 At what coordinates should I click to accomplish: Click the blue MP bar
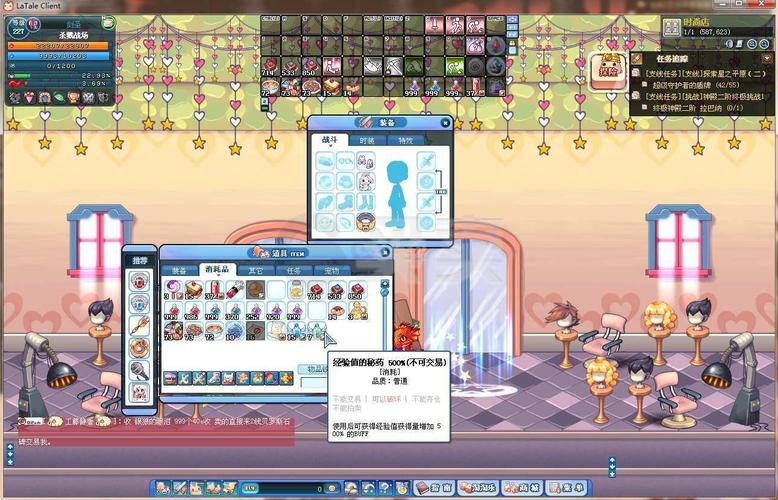coord(59,56)
